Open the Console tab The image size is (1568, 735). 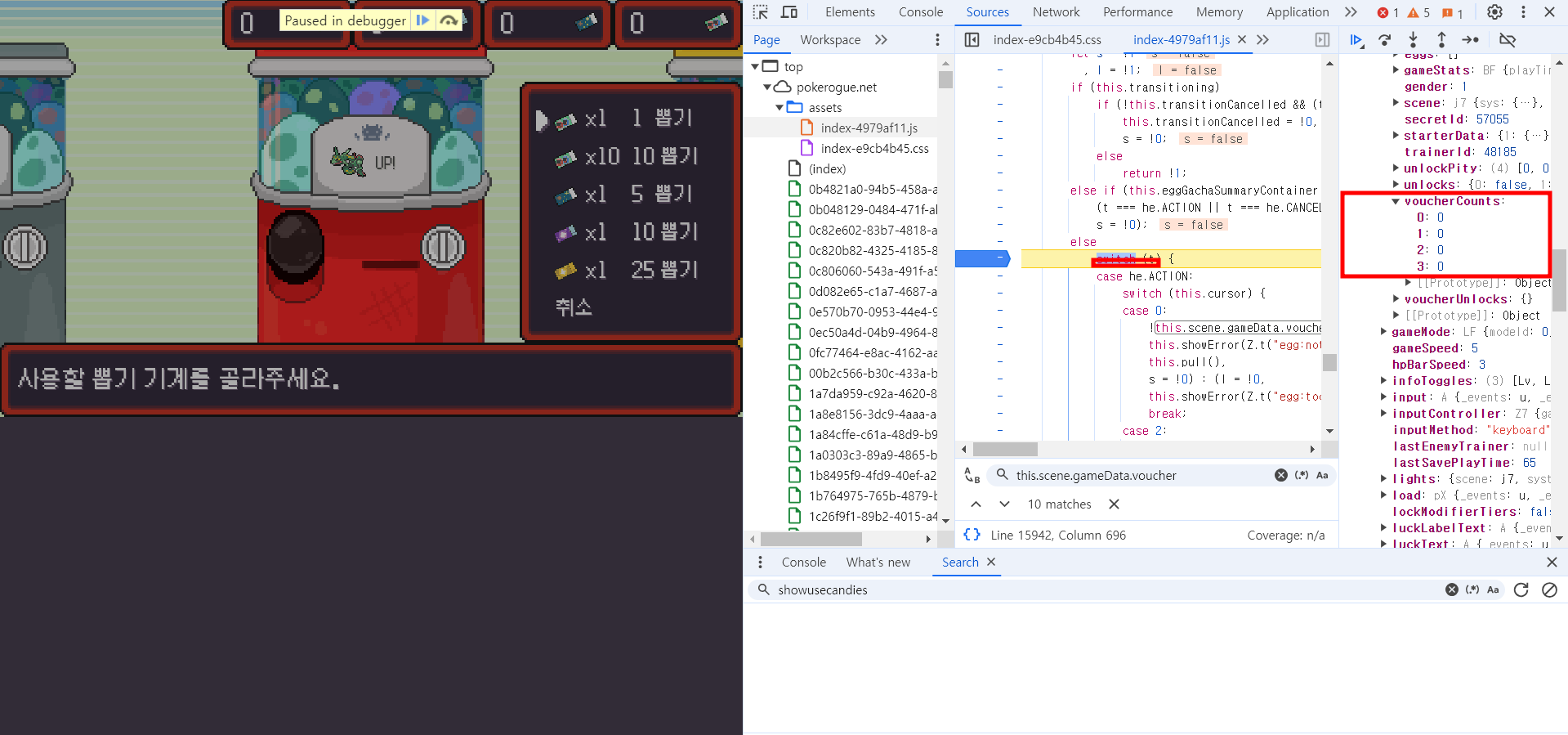[x=921, y=12]
